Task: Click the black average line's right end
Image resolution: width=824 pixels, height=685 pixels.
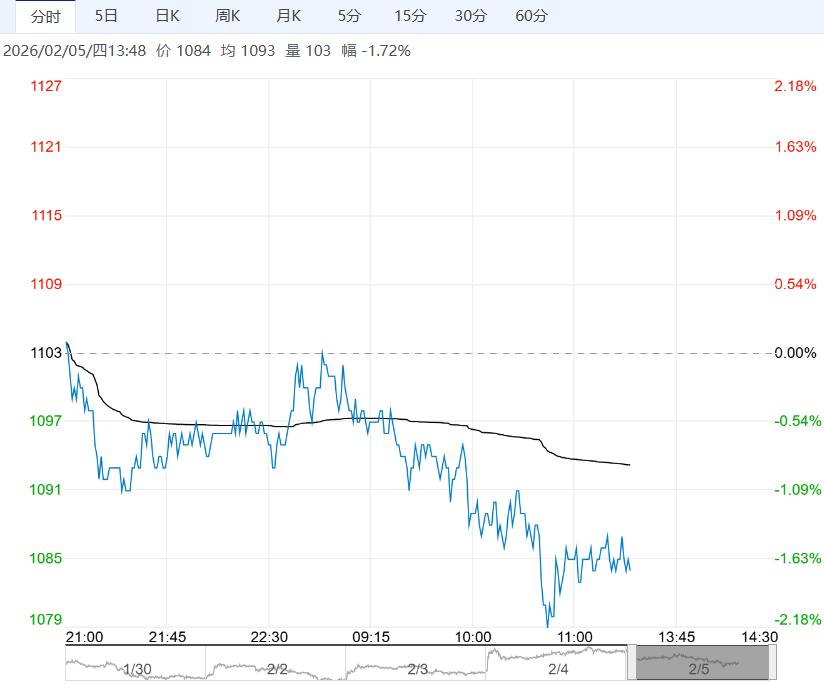Action: [x=629, y=465]
